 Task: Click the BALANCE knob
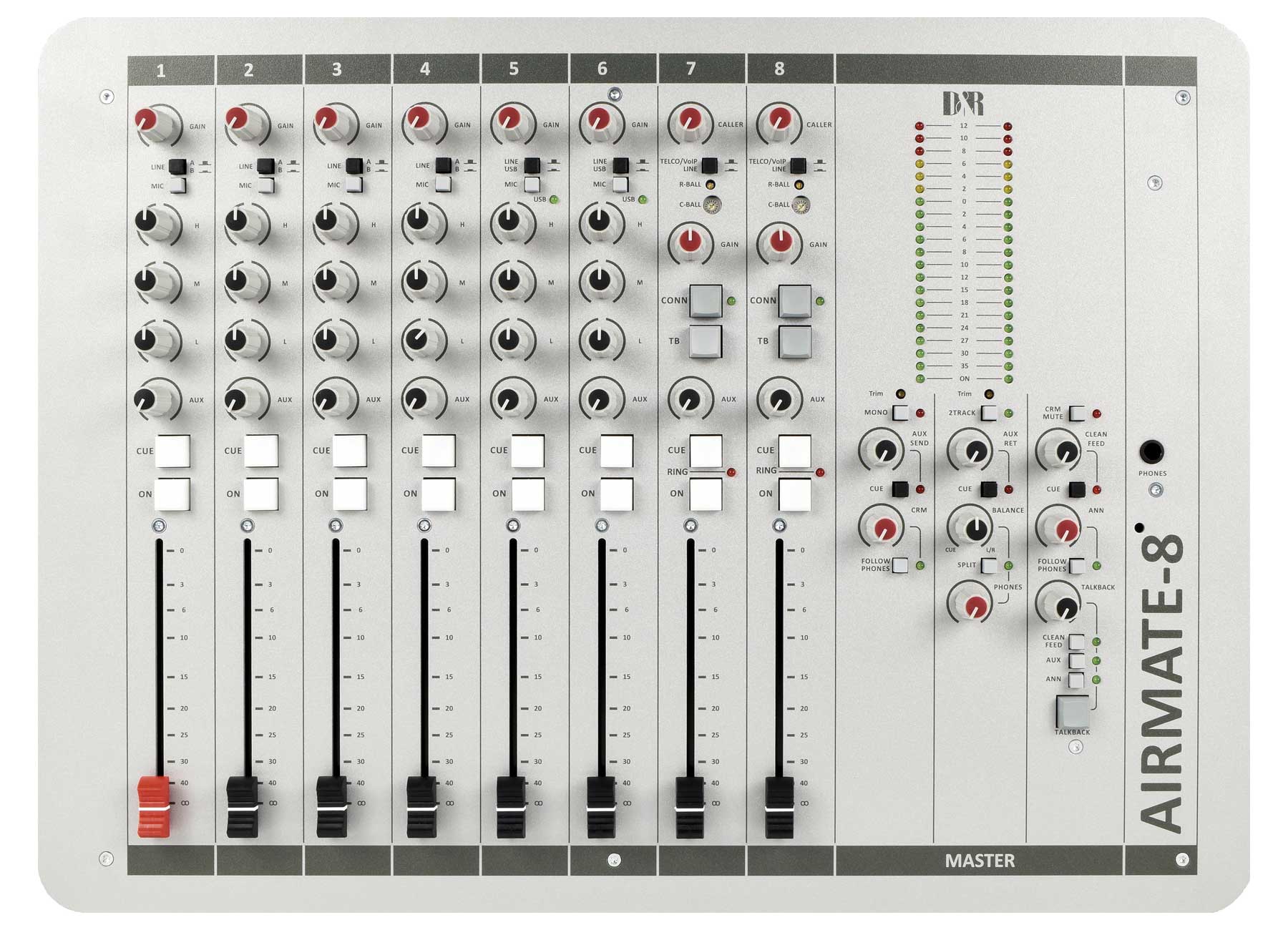971,528
